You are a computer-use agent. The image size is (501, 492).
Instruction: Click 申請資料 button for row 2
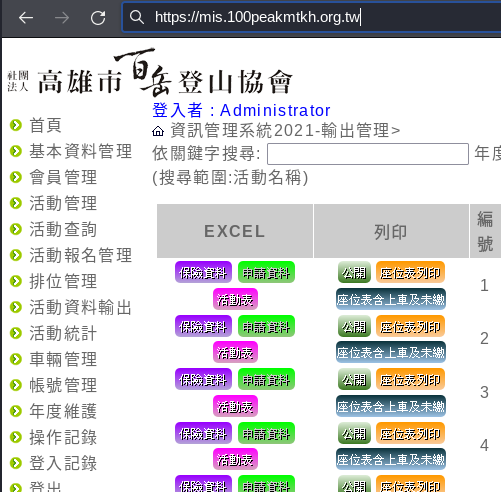[x=266, y=327]
